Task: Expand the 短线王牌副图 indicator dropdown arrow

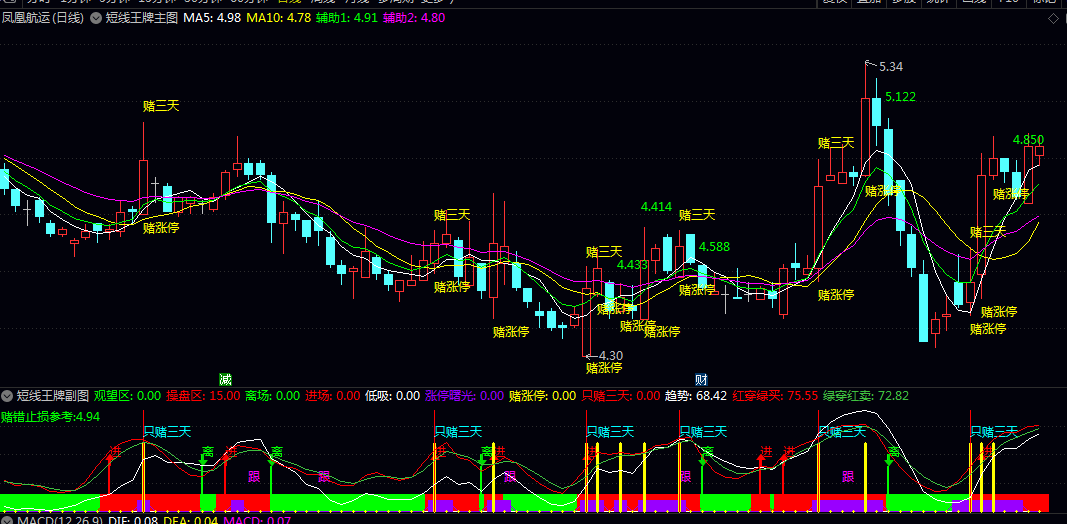Action: pyautogui.click(x=7, y=395)
